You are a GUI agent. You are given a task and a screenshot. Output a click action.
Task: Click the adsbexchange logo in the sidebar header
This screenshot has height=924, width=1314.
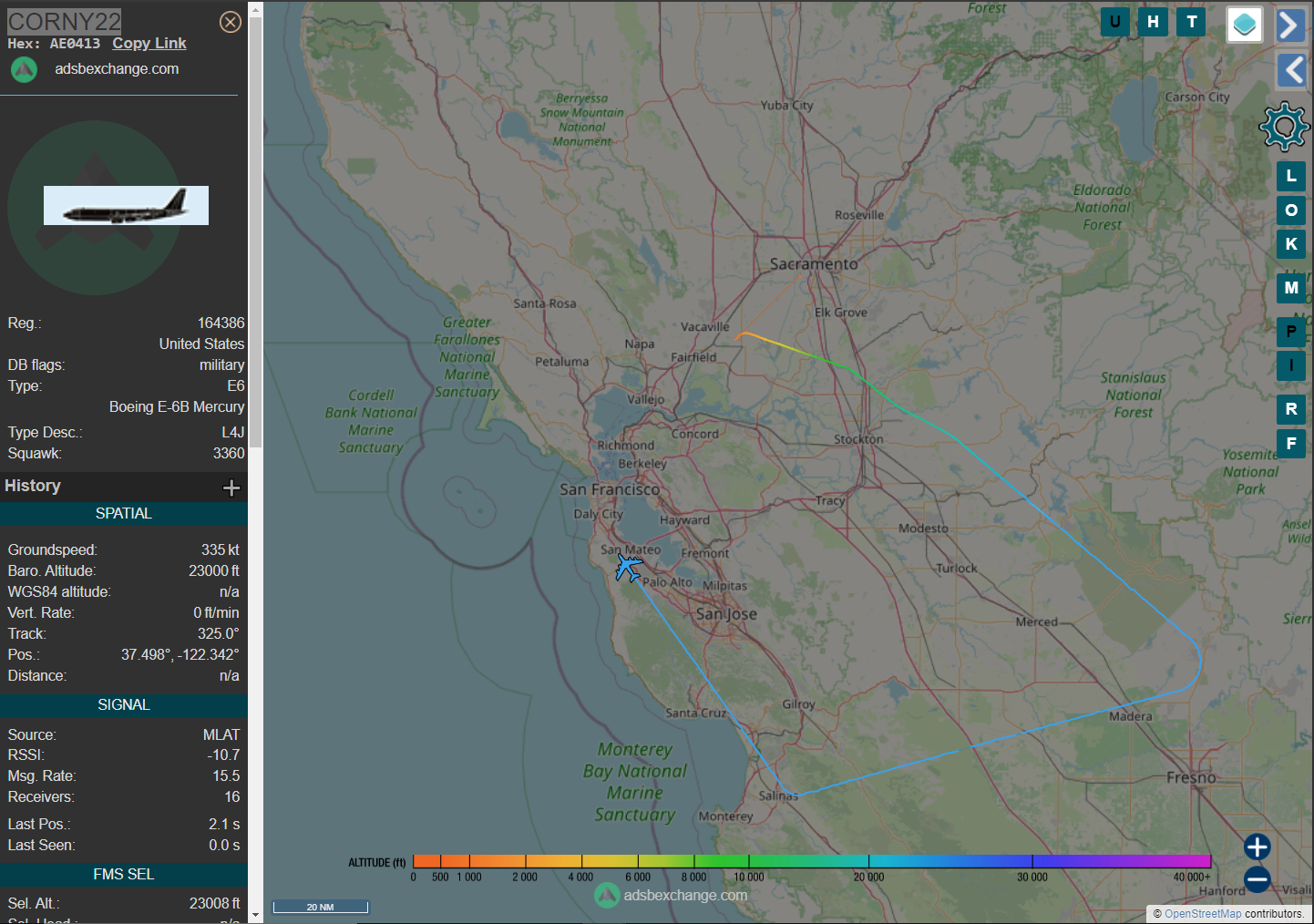25,69
